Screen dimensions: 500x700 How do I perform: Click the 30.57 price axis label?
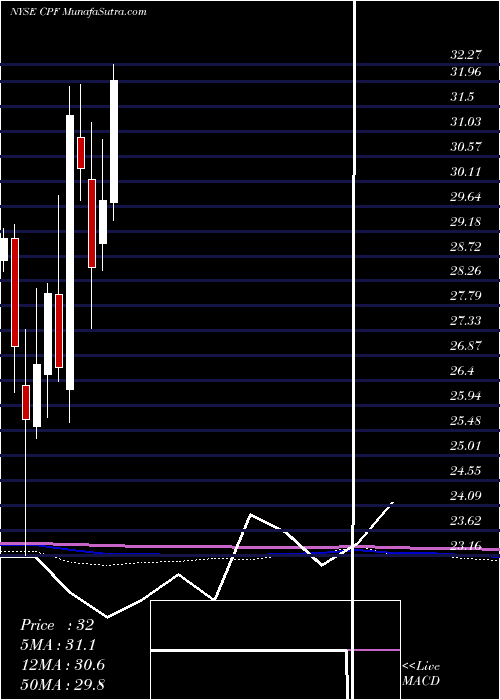coord(466,146)
